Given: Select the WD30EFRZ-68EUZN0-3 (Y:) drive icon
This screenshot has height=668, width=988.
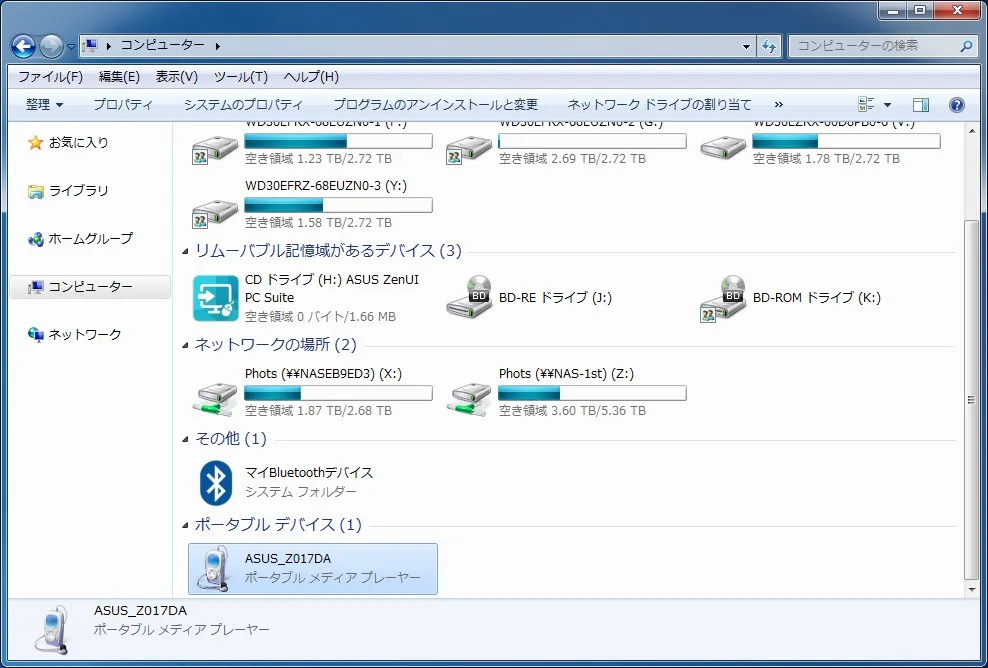Looking at the screenshot, I should coord(215,213).
